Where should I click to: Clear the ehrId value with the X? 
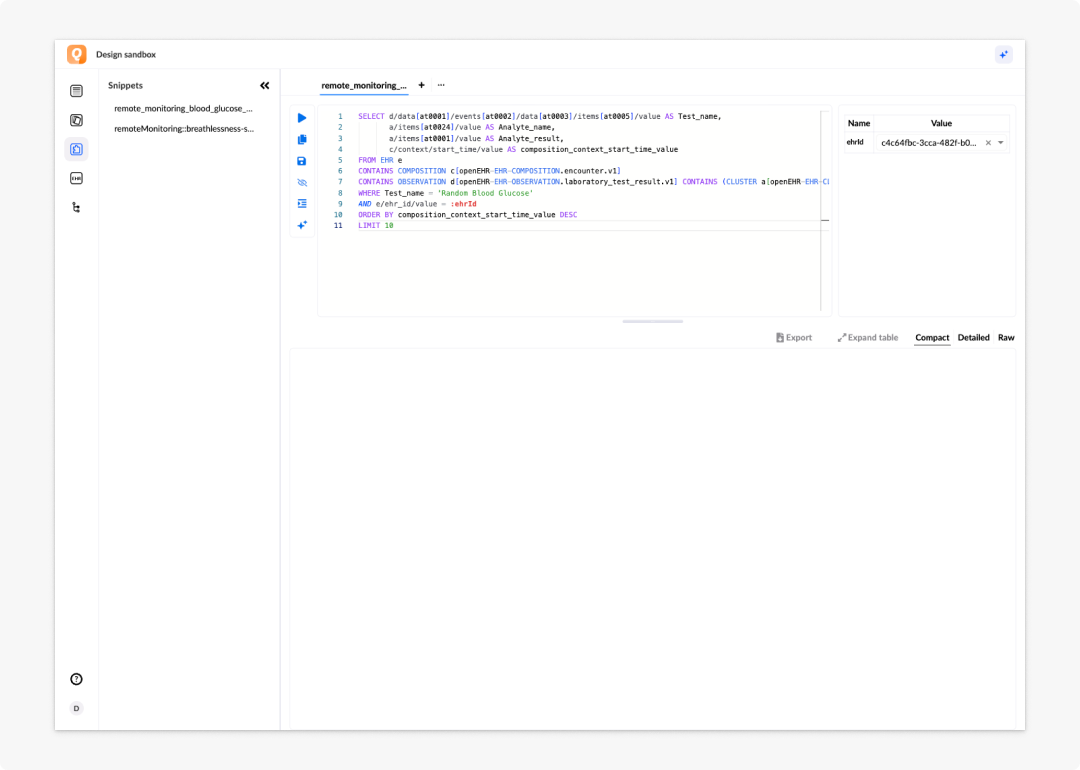pyautogui.click(x=988, y=143)
